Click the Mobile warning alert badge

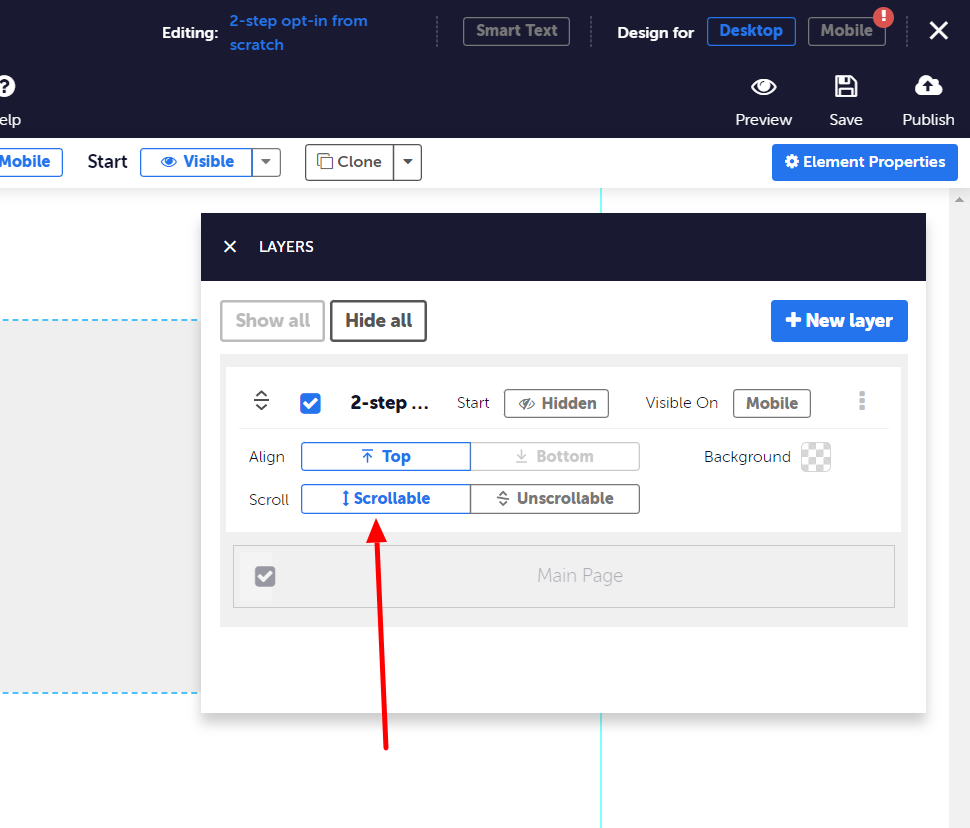(883, 17)
